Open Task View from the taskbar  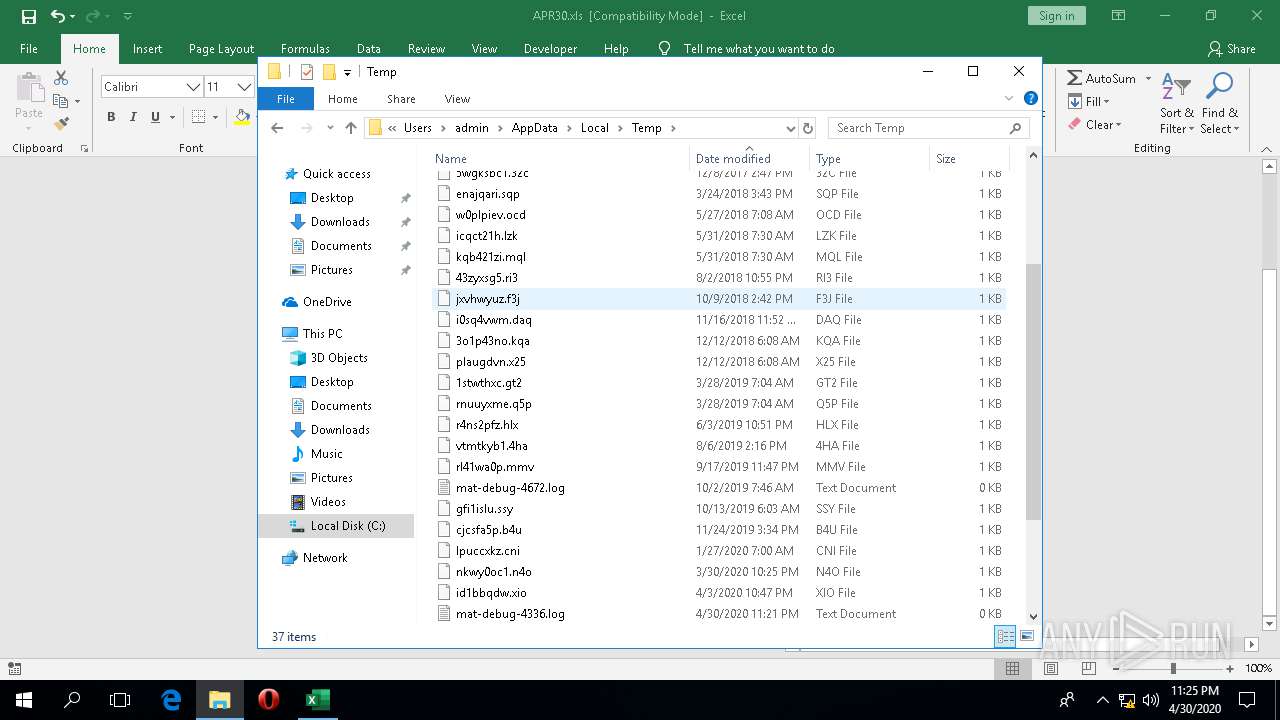tap(120, 700)
